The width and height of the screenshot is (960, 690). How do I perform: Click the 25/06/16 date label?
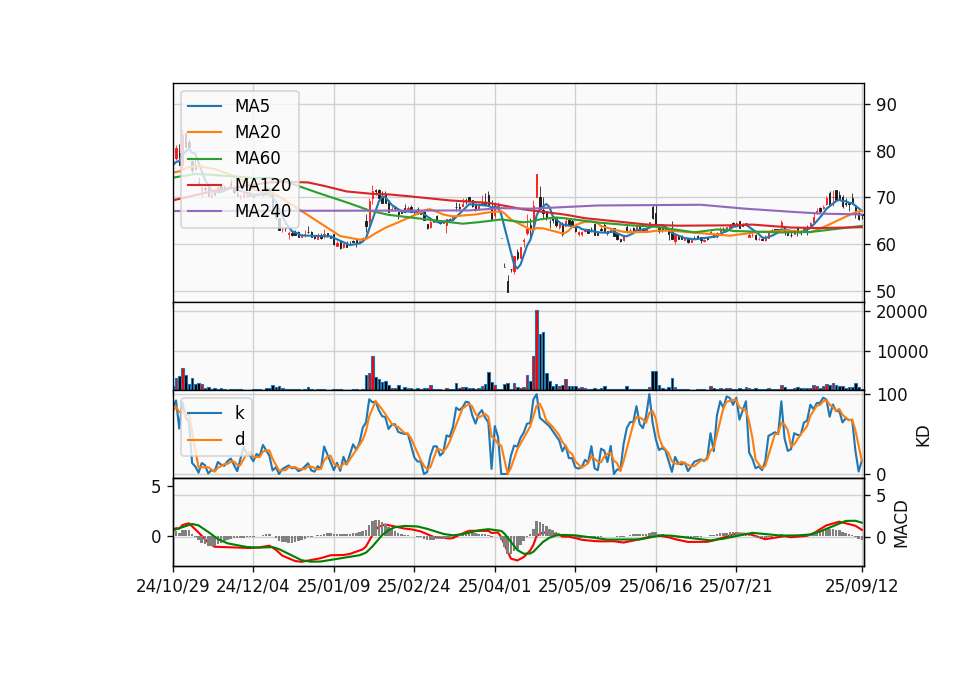pyautogui.click(x=656, y=586)
